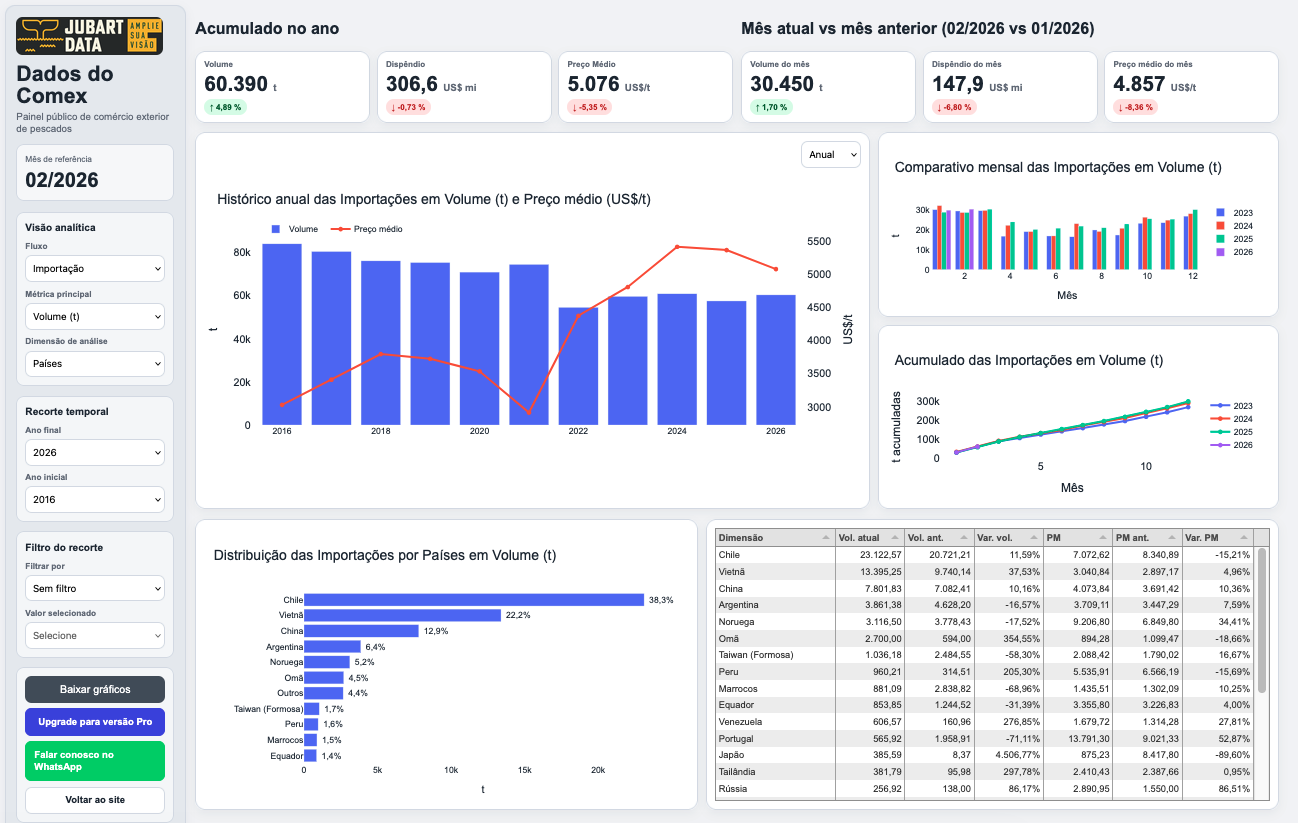Click sort arrow in Var. vol. header
Screen dimensions: 1298x823
[x=1033, y=538]
